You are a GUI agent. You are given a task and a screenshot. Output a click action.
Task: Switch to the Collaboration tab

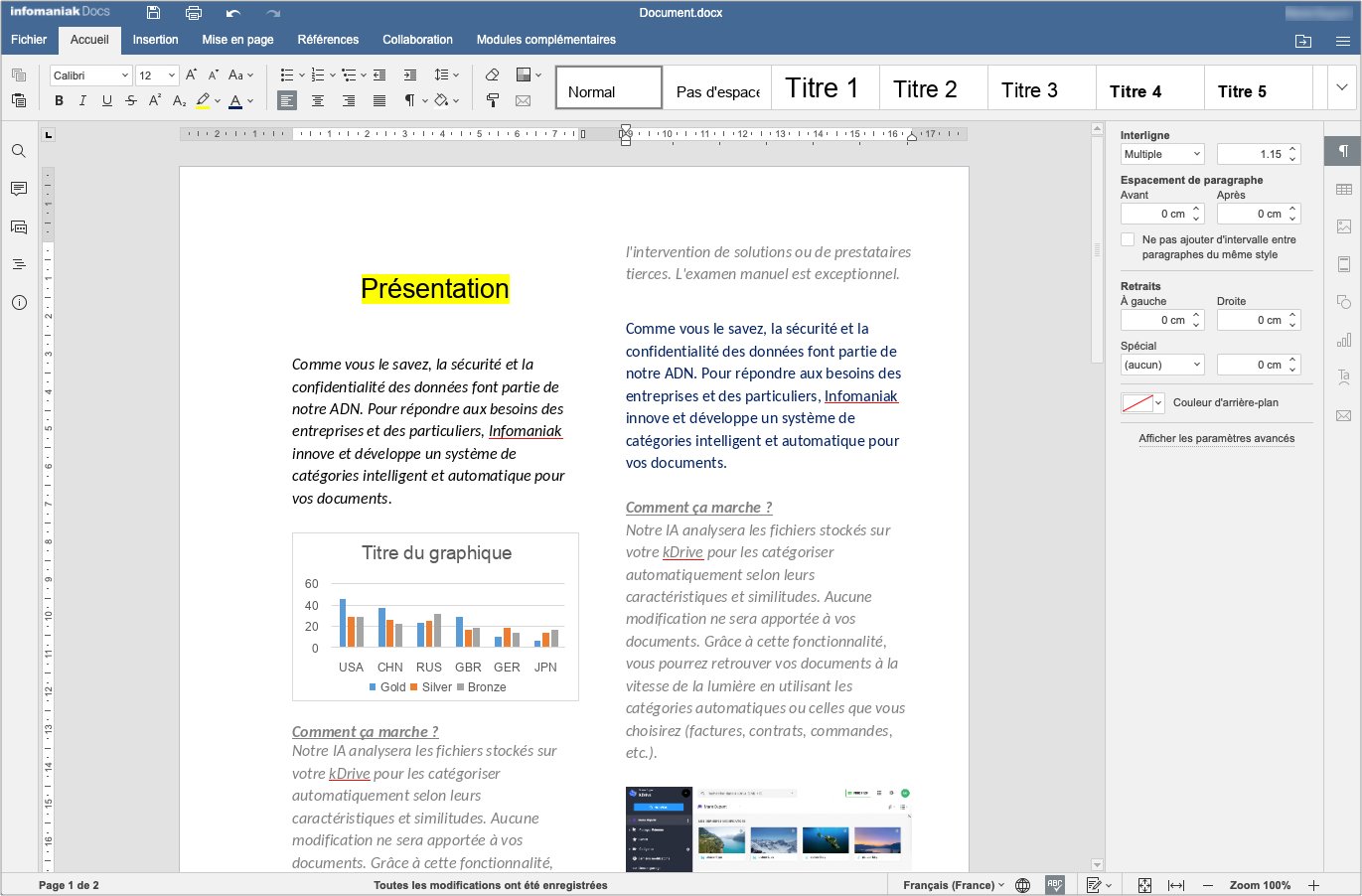417,40
